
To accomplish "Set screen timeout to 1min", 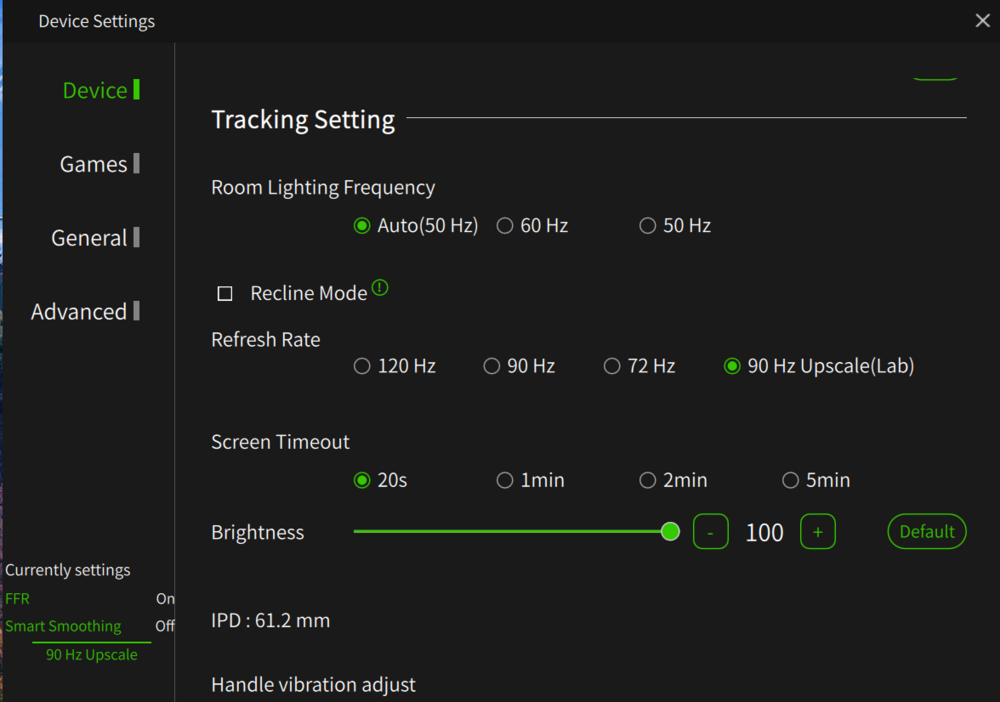I will click(505, 480).
